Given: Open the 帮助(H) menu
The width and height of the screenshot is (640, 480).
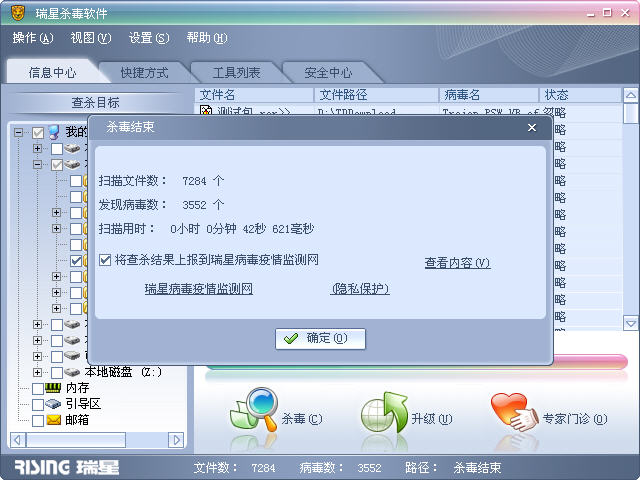Looking at the screenshot, I should (207, 38).
